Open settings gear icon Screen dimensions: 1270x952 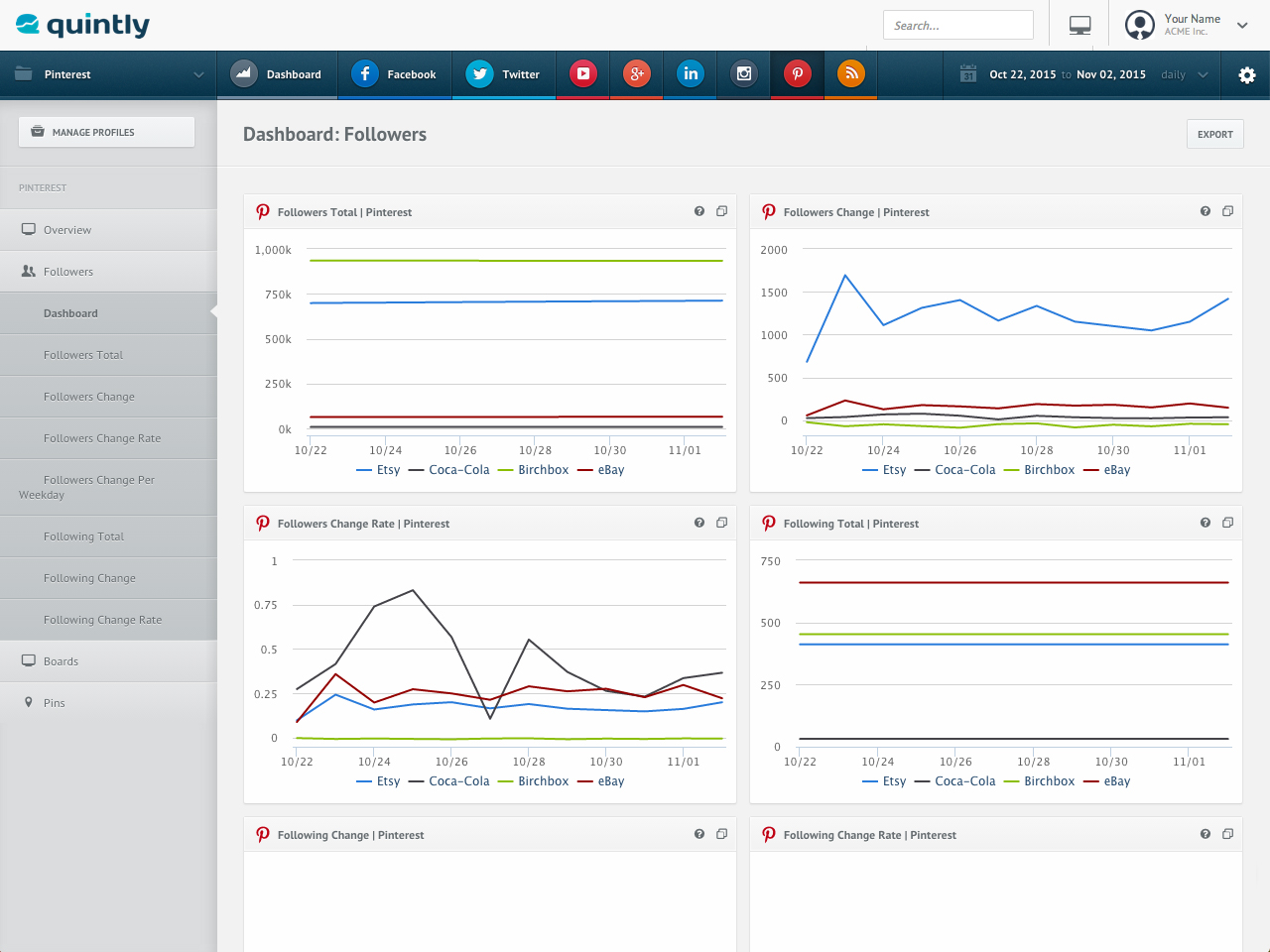point(1247,74)
